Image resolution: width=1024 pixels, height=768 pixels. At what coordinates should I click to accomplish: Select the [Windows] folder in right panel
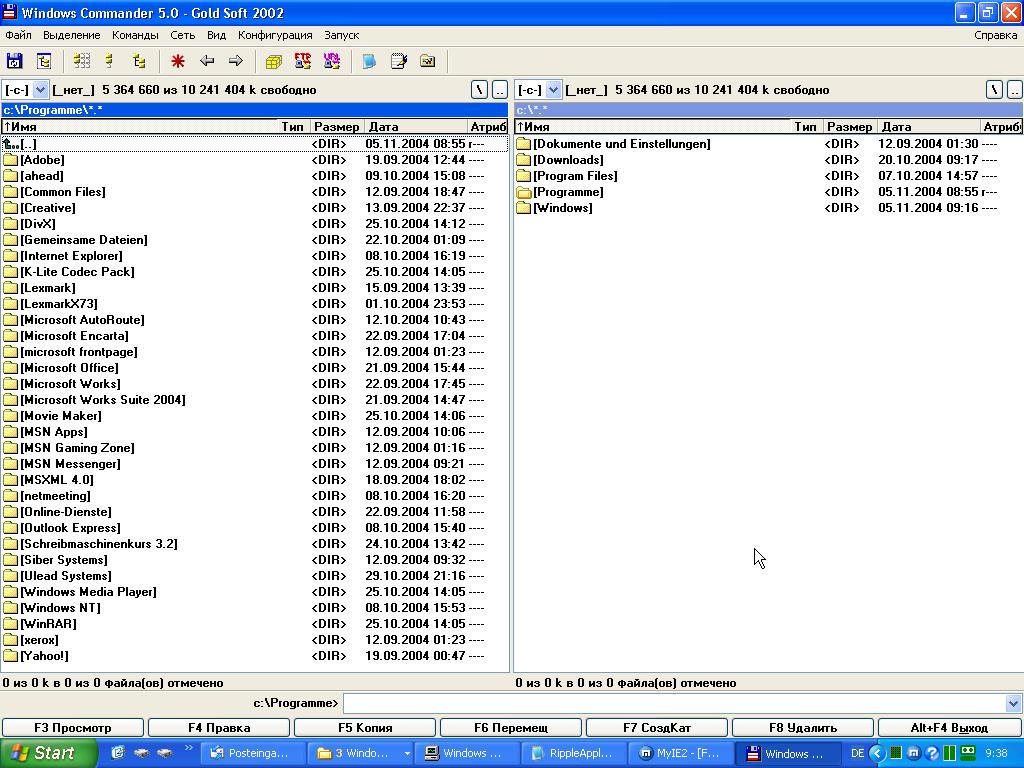pyautogui.click(x=768, y=208)
